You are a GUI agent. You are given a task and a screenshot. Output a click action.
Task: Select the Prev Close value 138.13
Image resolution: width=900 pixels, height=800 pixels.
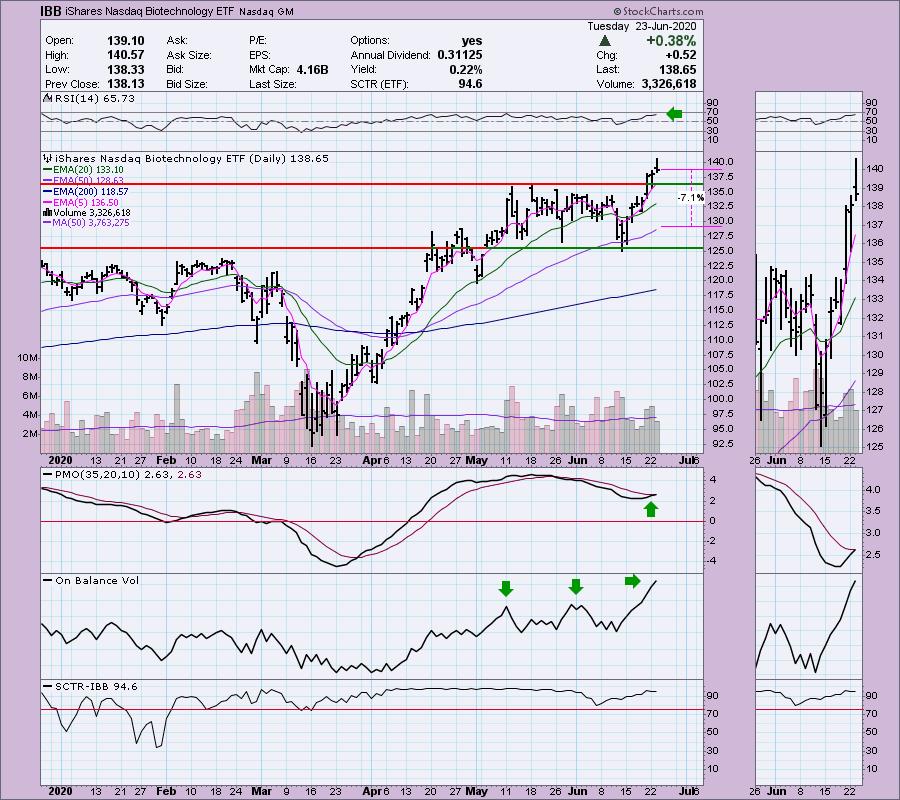126,84
